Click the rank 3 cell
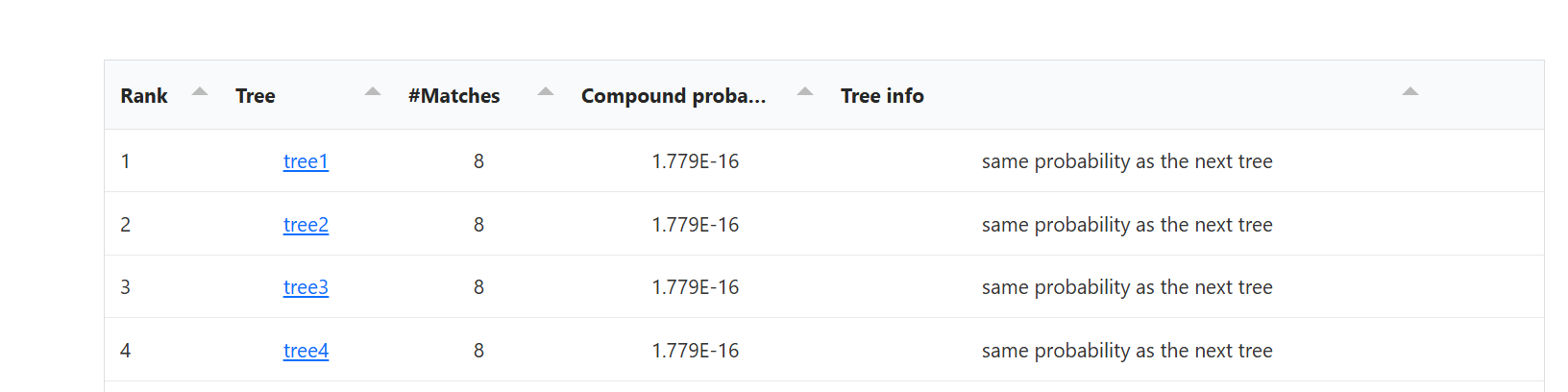 click(126, 287)
